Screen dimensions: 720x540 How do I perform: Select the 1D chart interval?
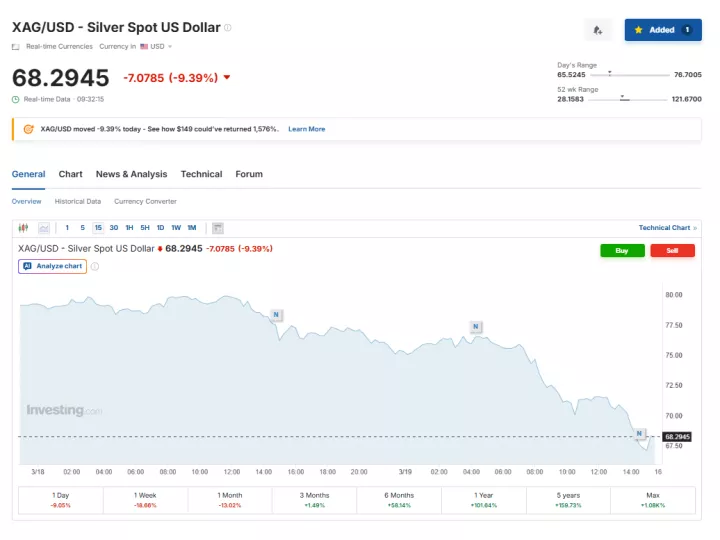pos(160,228)
